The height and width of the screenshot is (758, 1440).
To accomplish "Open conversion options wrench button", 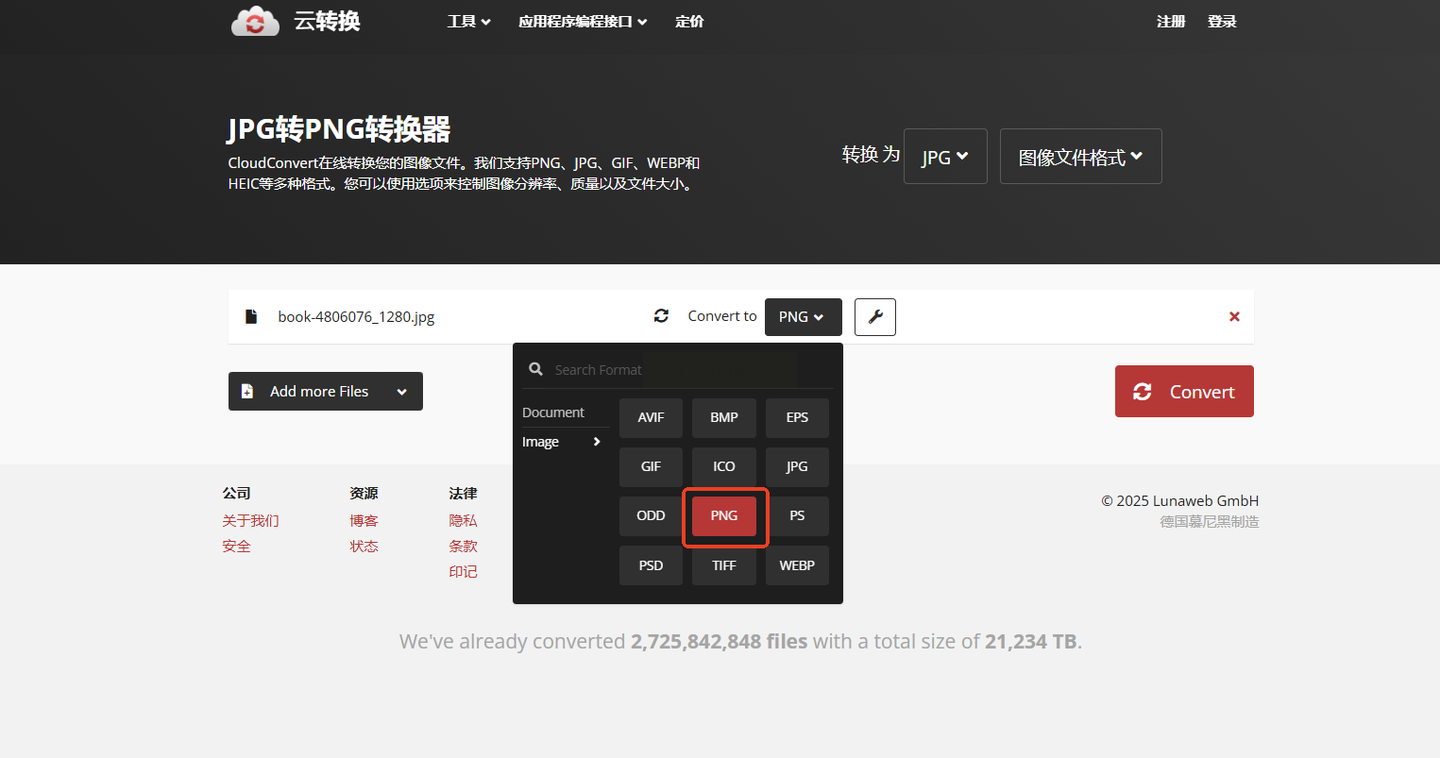I will [875, 317].
